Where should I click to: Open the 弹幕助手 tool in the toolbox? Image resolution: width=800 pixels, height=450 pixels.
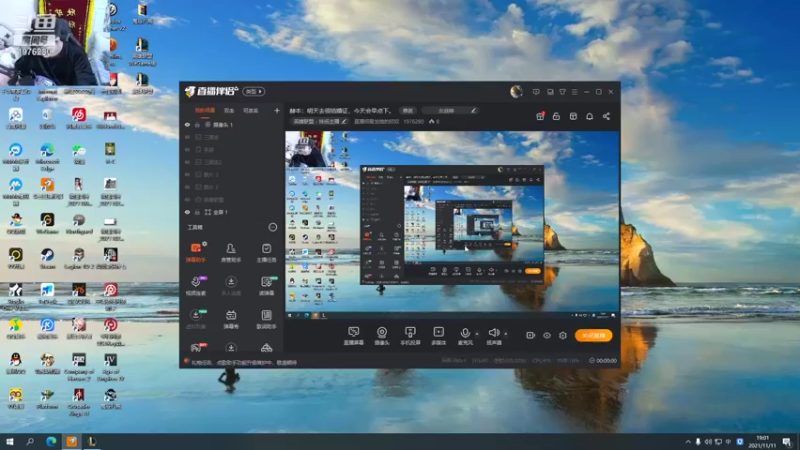click(196, 252)
